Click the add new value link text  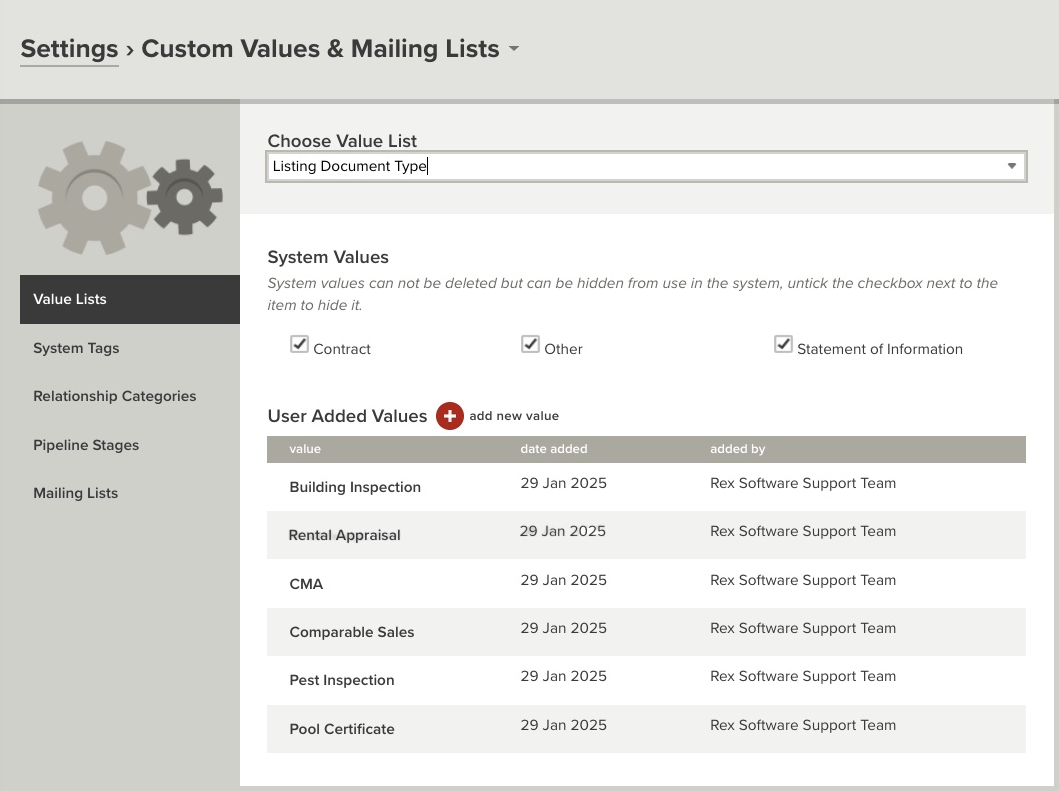514,416
